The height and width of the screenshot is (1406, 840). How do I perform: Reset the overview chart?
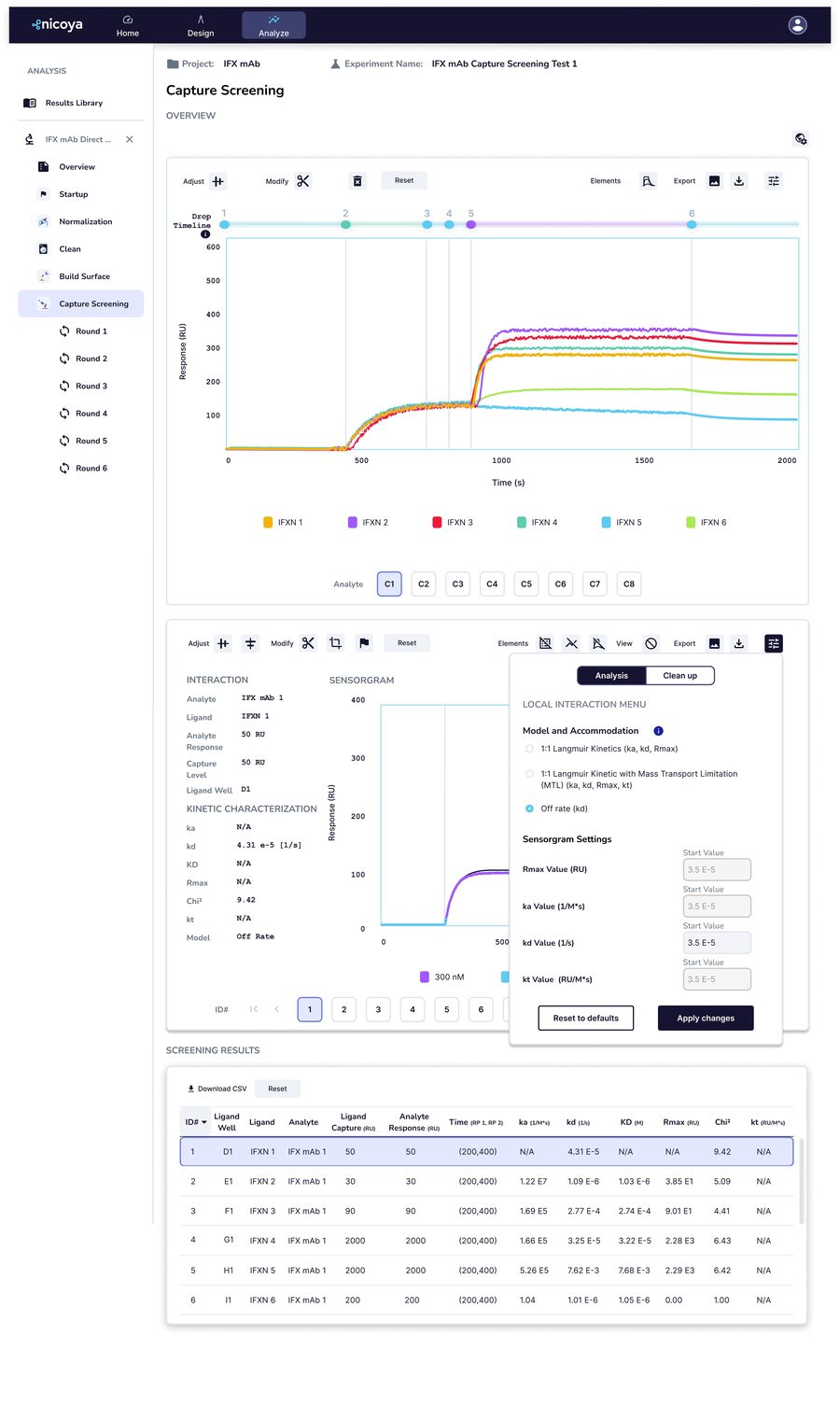tap(404, 180)
